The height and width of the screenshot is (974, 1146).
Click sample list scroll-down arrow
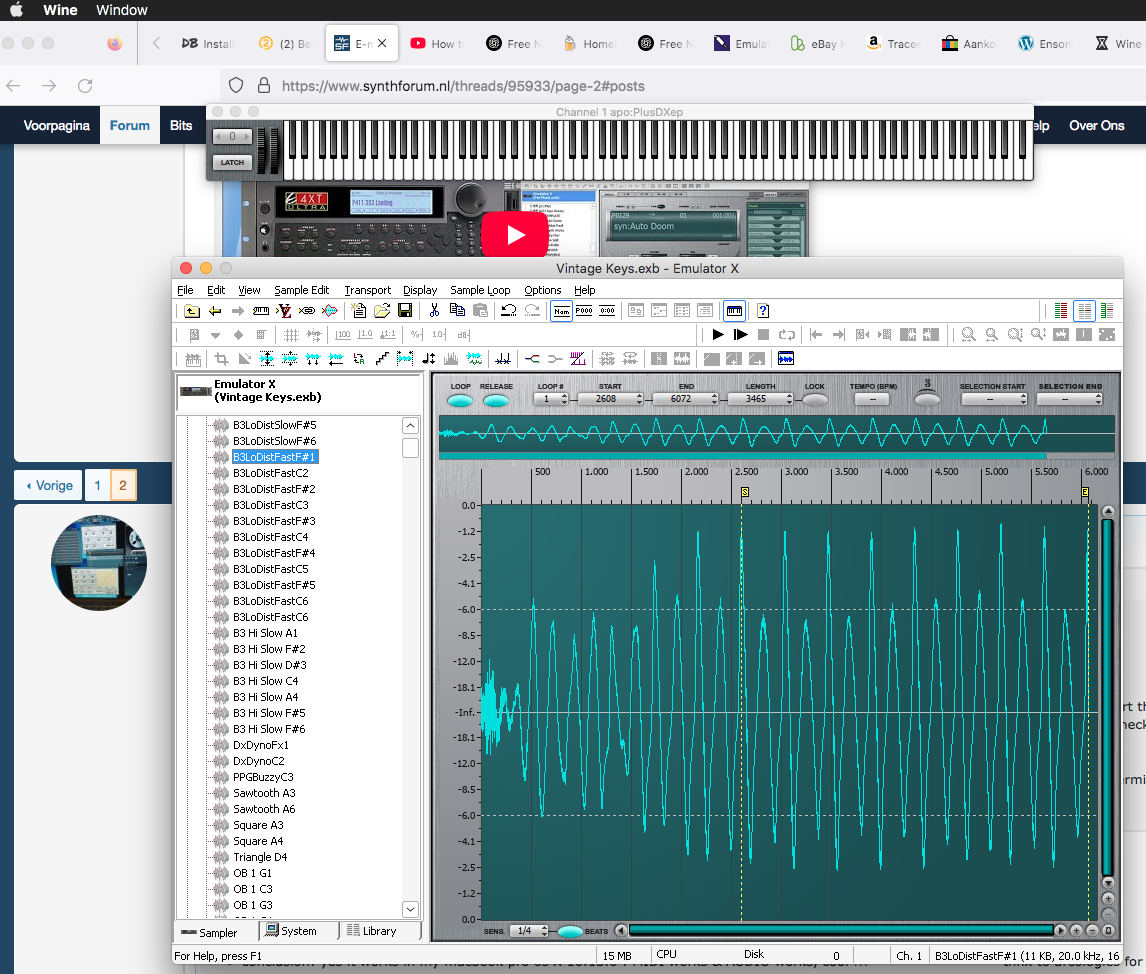411,909
